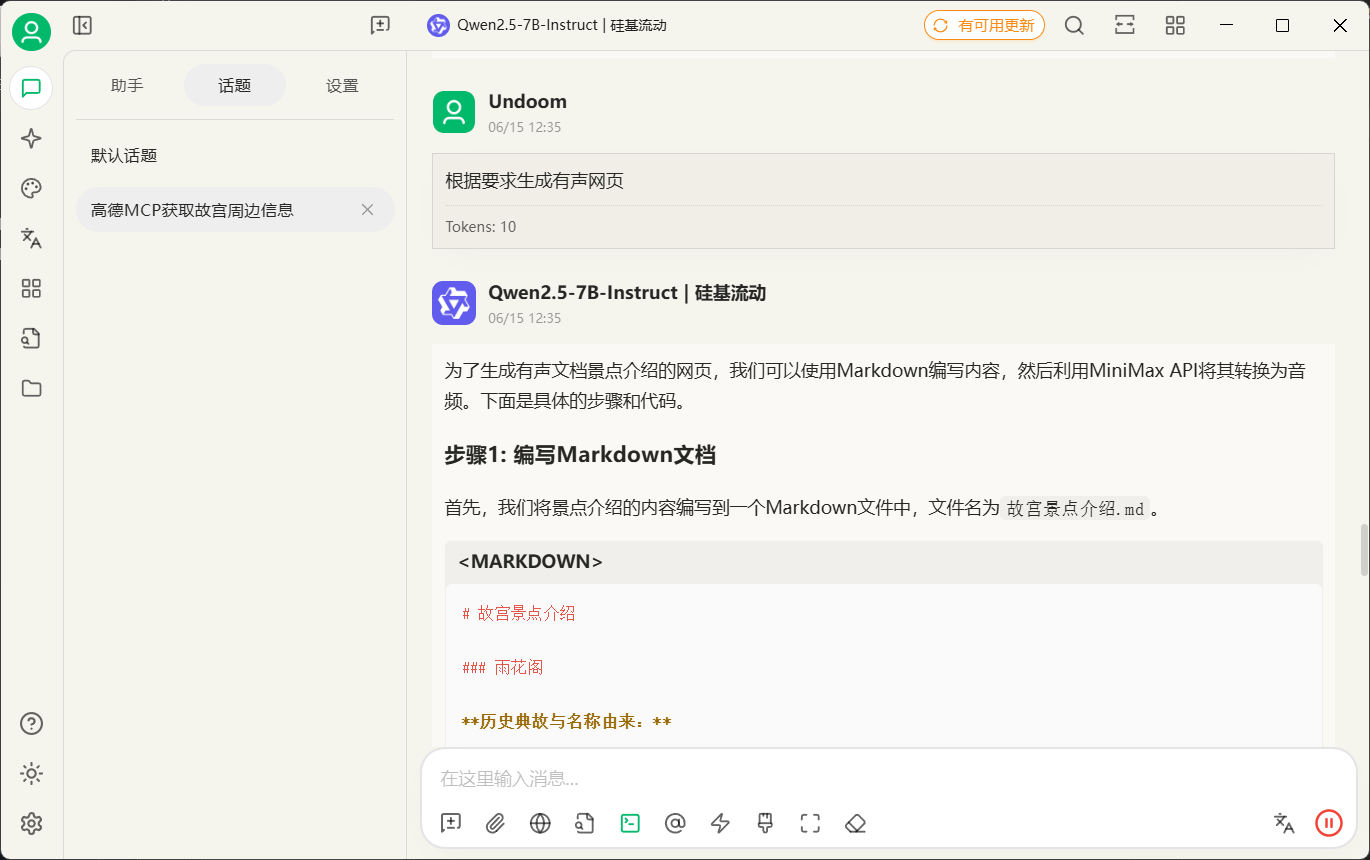Open the header grid apps icon
1370x860 pixels.
[x=1175, y=26]
